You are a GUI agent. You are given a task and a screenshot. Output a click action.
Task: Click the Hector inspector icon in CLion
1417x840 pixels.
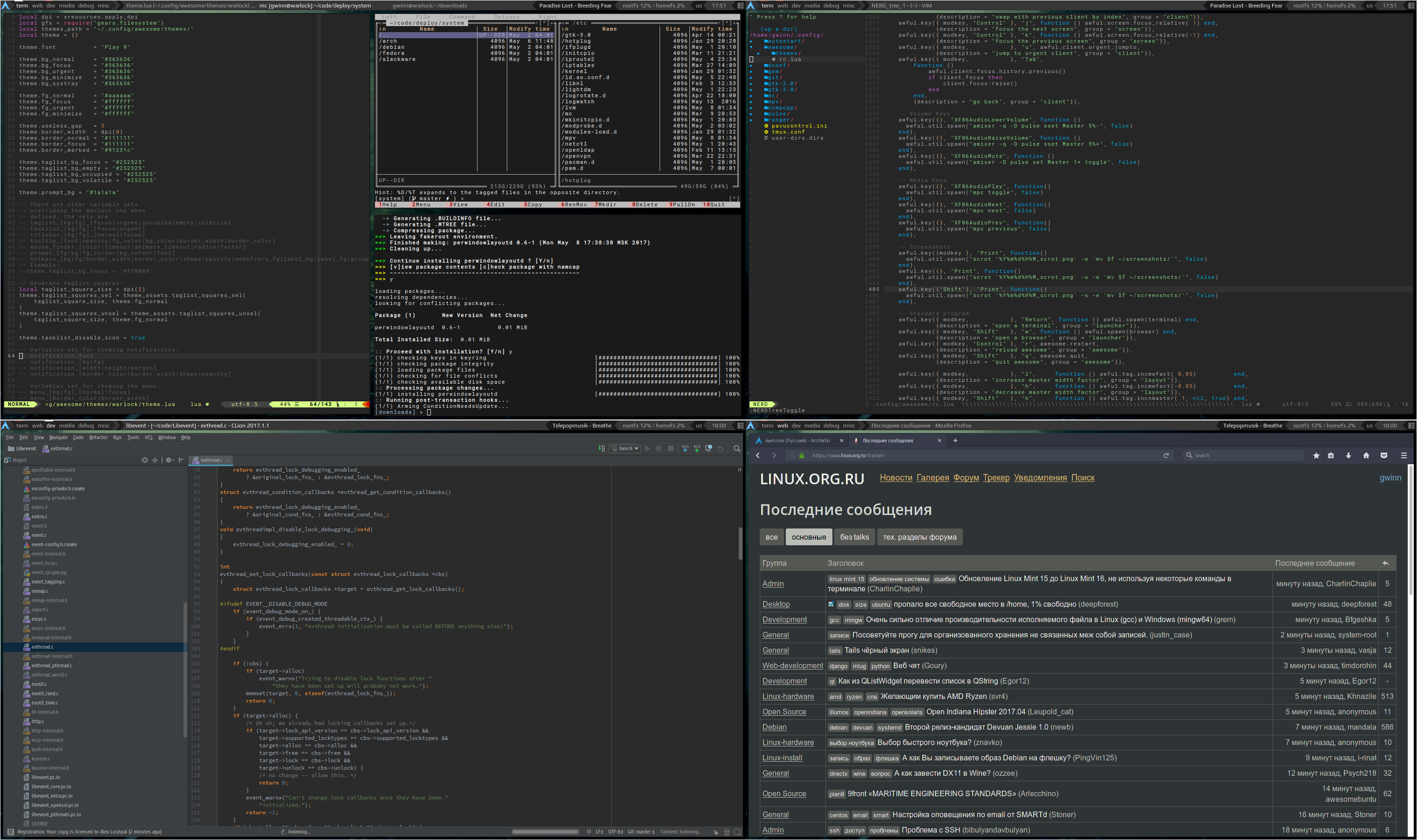727,832
